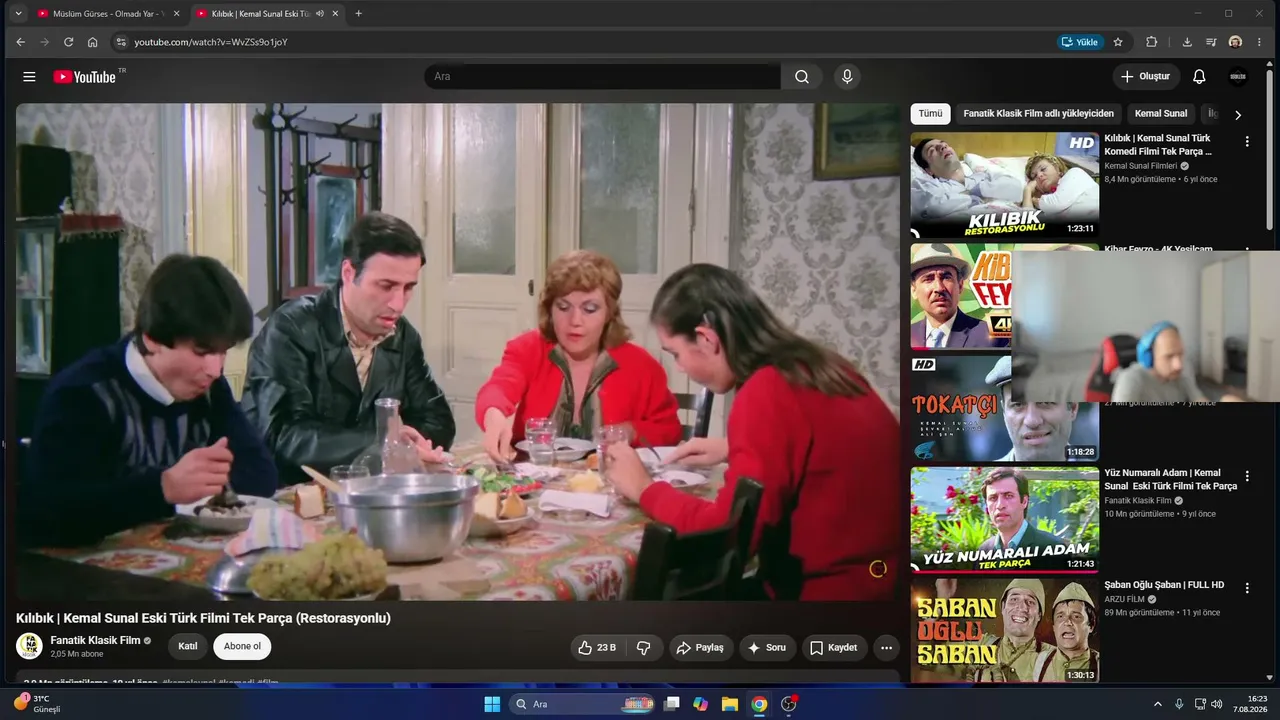Reload the current YouTube page
Screen dimensions: 1280x720
68,42
